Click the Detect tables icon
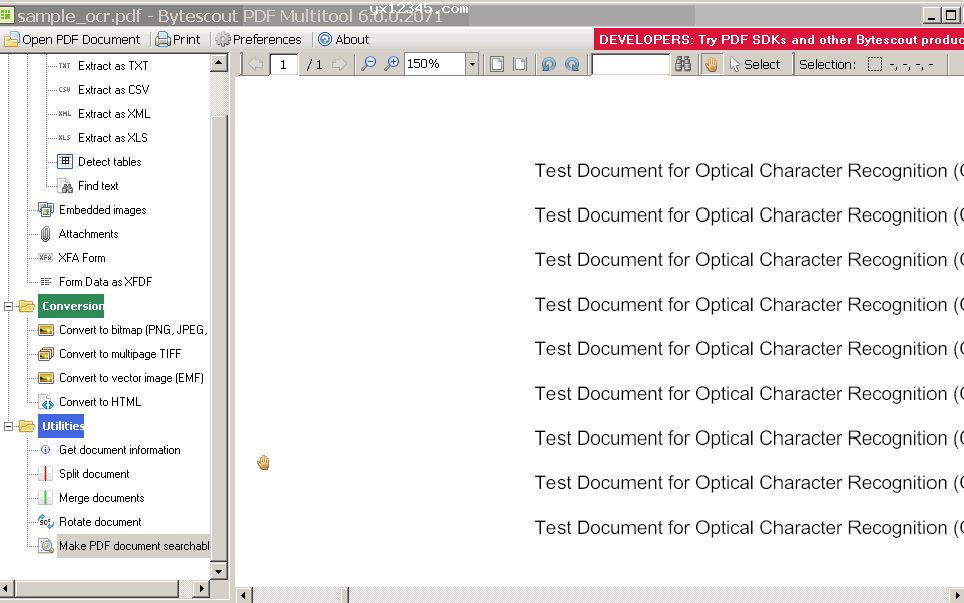This screenshot has height=603, width=964. click(65, 162)
